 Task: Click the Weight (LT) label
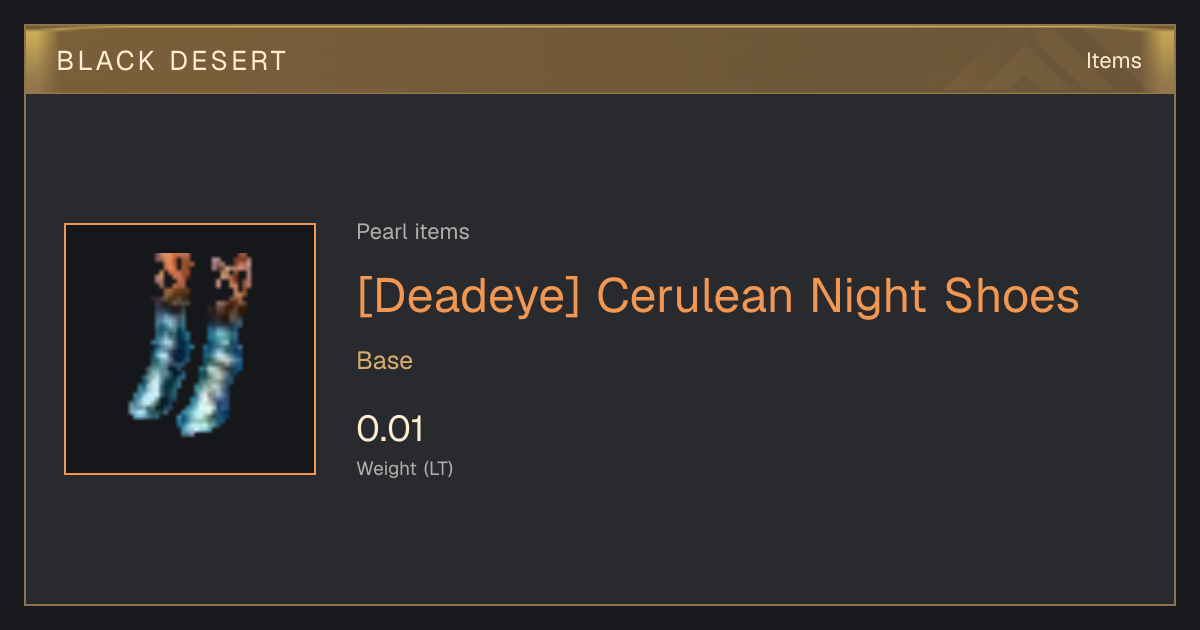(x=405, y=468)
